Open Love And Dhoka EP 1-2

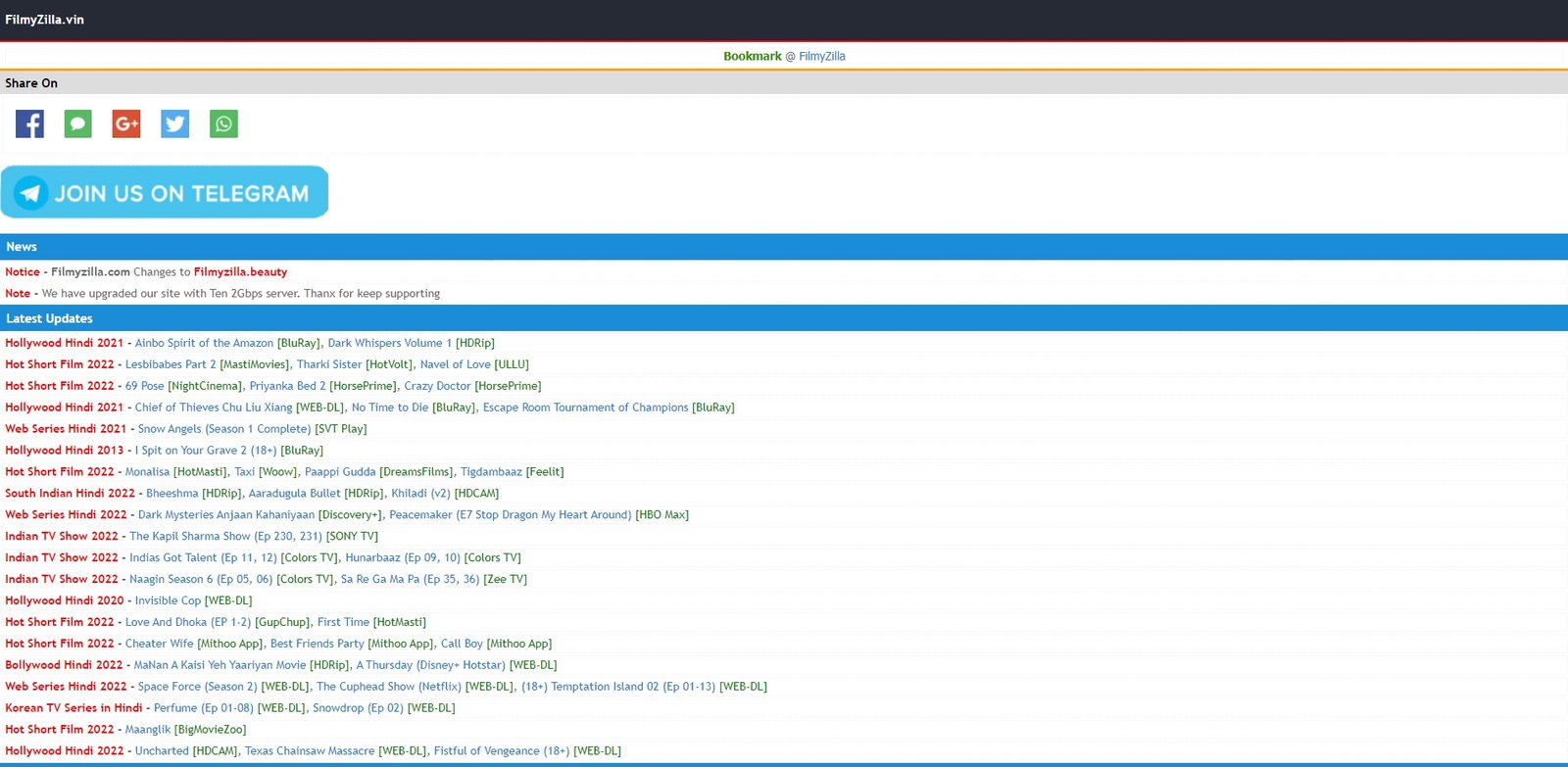click(x=188, y=623)
